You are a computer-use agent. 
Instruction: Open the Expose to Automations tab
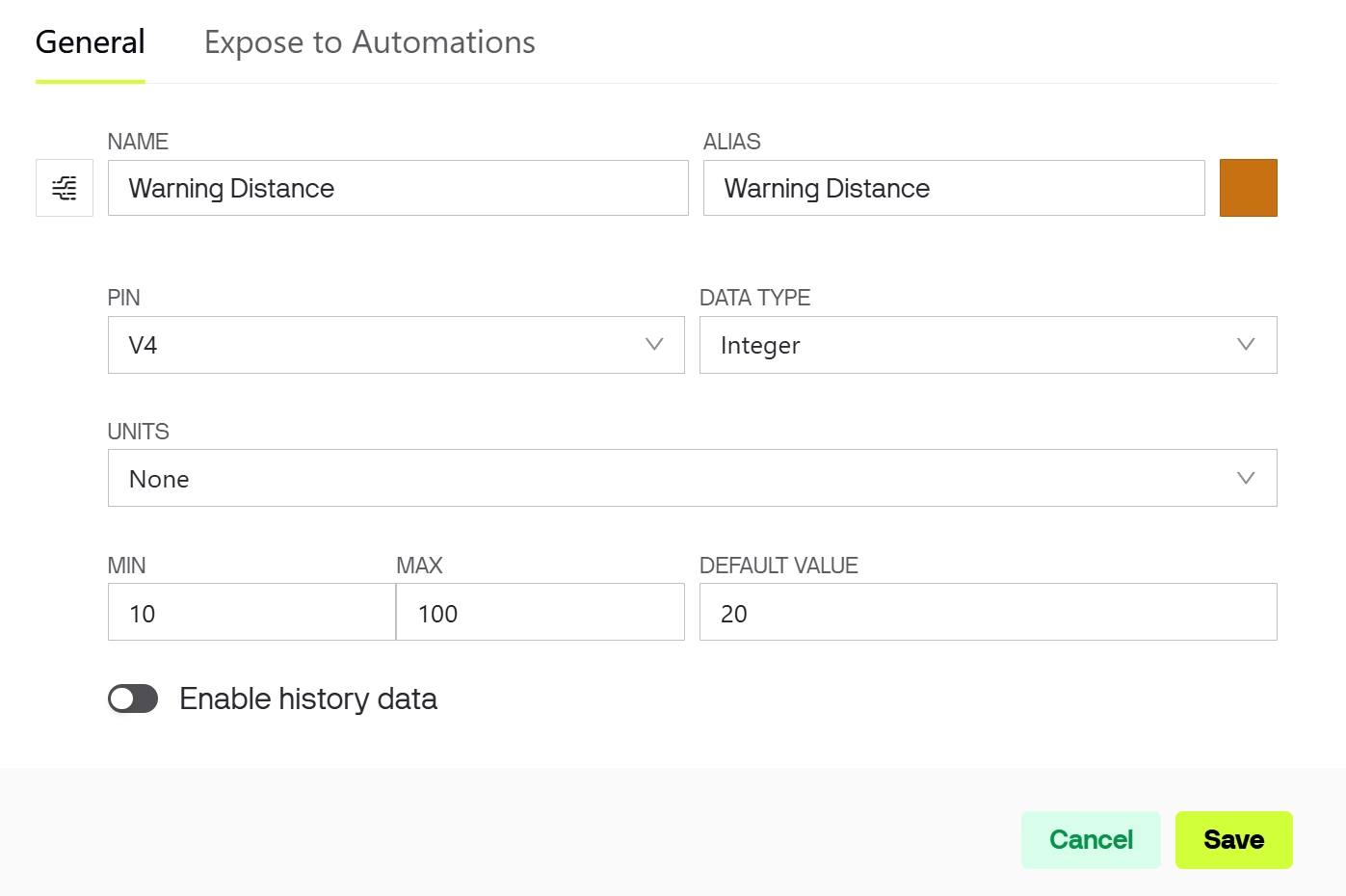pyautogui.click(x=370, y=42)
